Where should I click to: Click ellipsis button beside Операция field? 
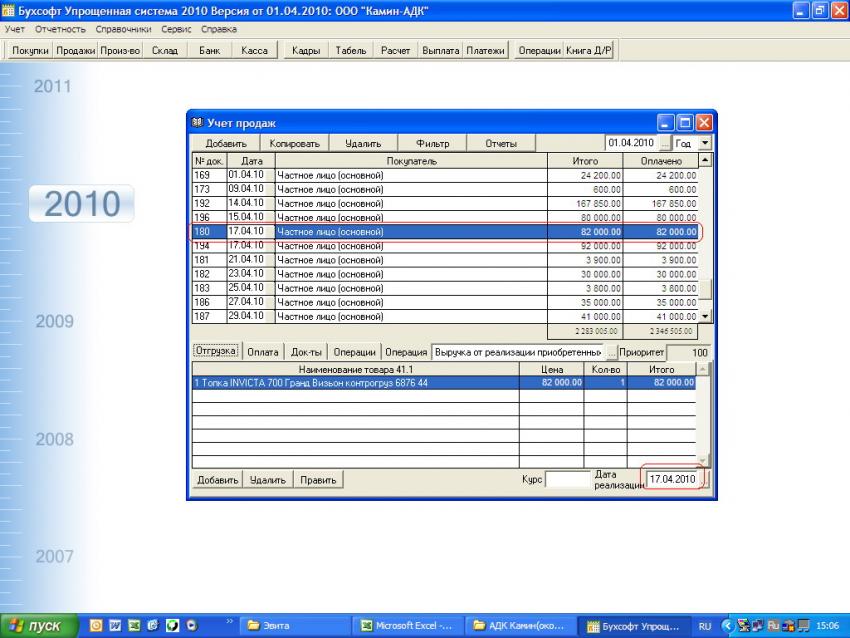tap(611, 352)
